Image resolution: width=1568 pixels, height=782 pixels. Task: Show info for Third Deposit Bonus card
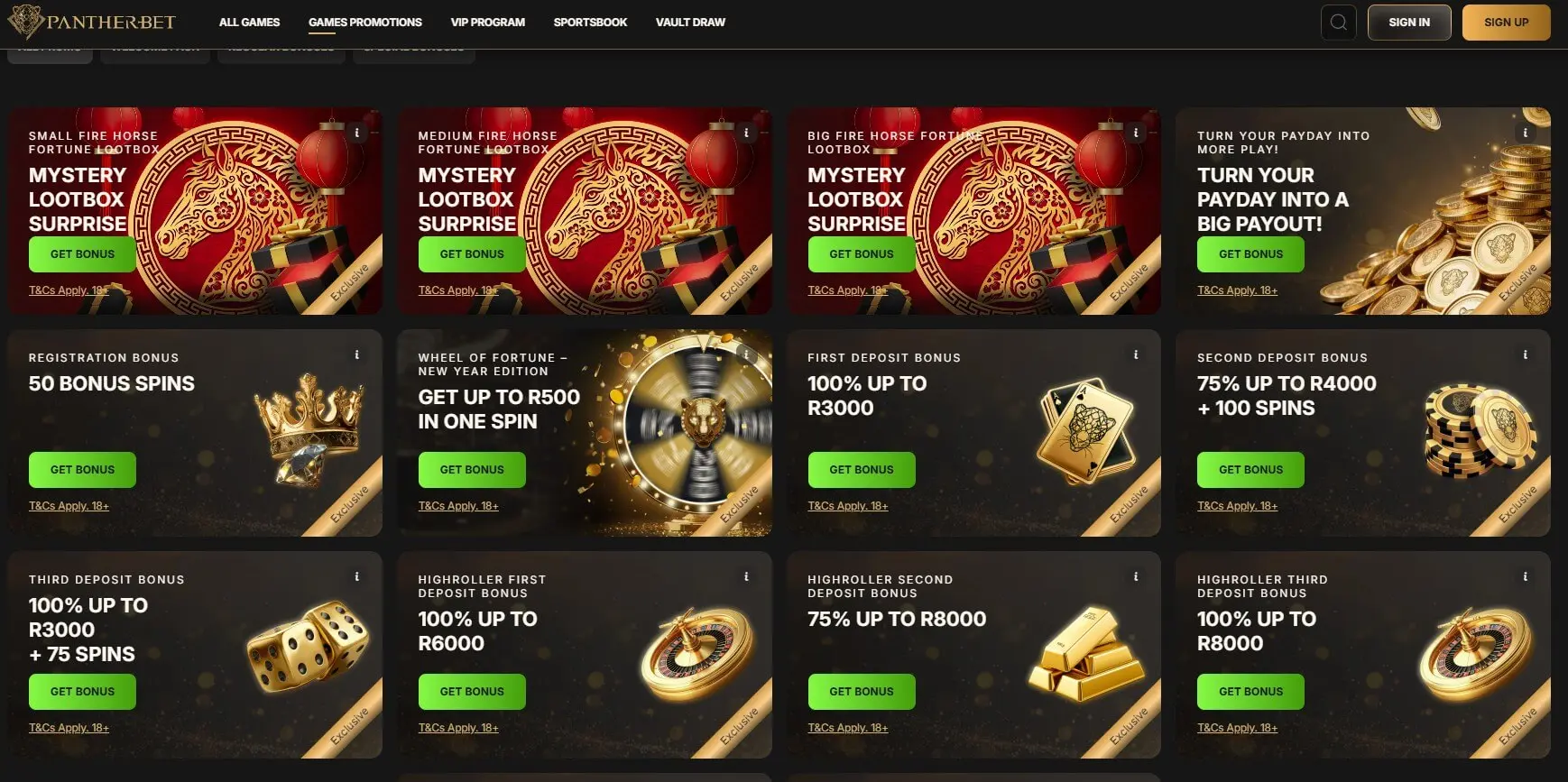click(x=357, y=576)
